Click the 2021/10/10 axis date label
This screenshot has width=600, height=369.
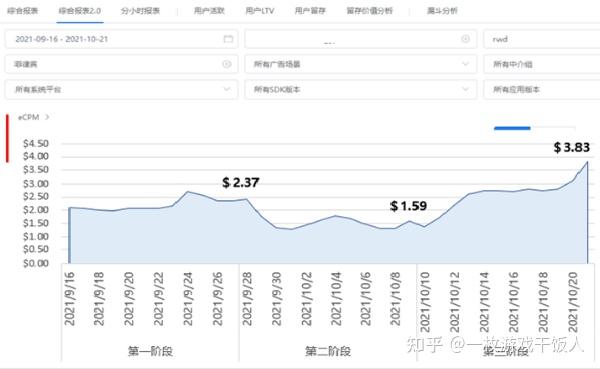(x=425, y=302)
